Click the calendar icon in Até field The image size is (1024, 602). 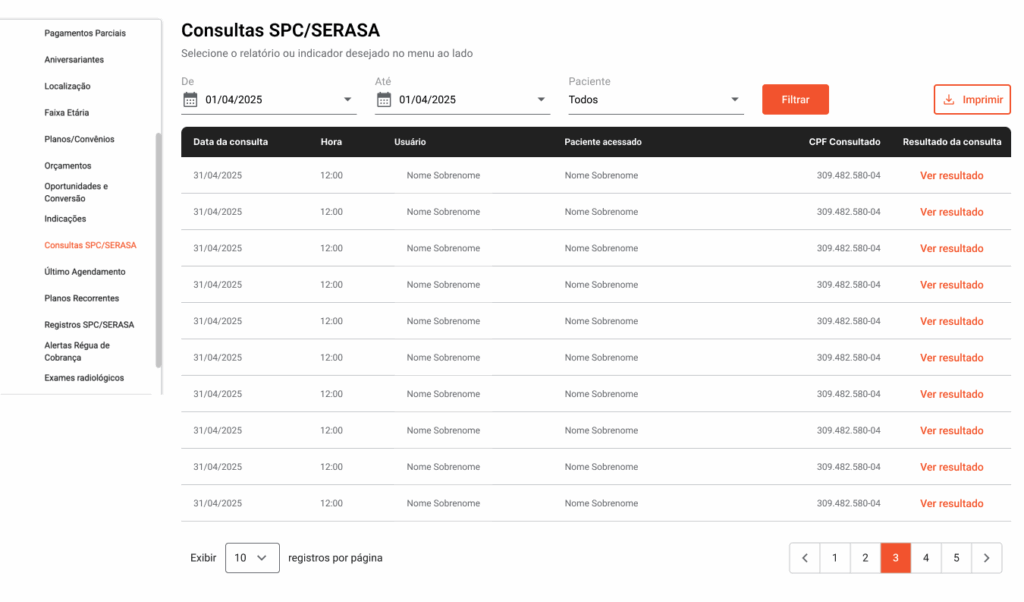[x=384, y=99]
